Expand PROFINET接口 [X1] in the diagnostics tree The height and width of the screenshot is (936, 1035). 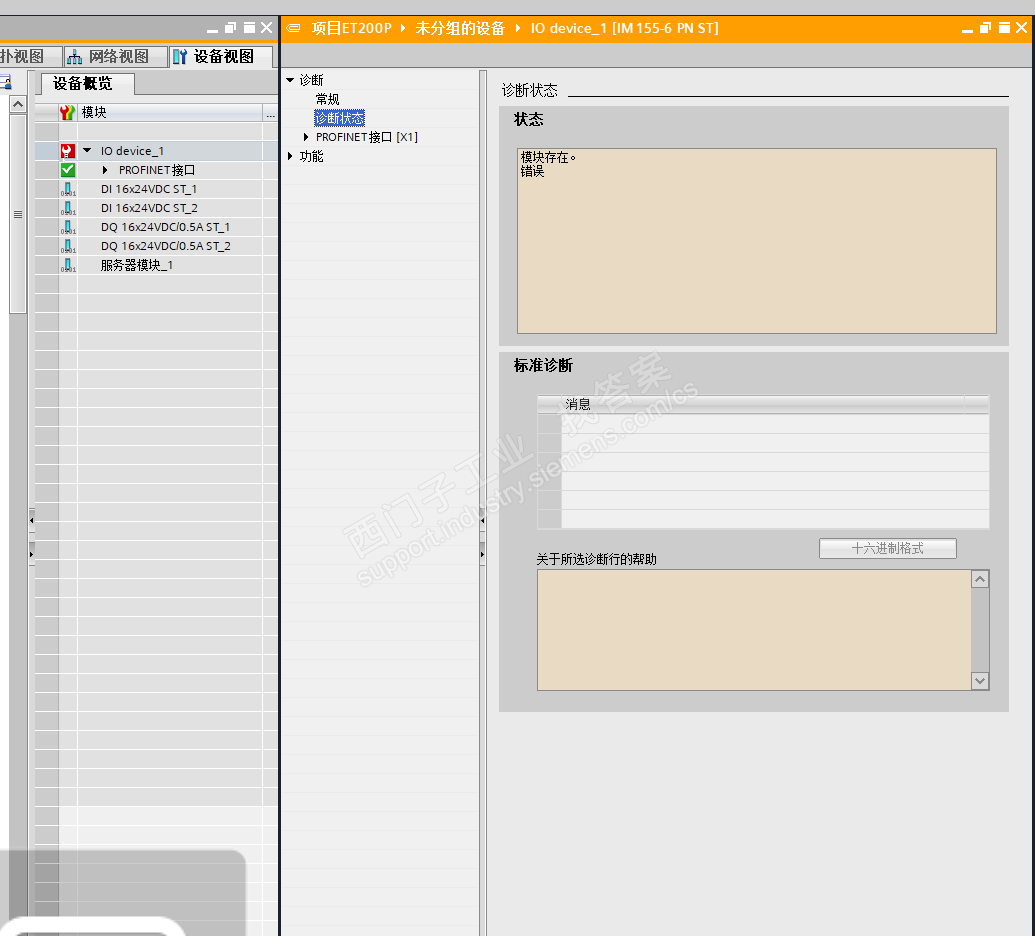(x=306, y=137)
